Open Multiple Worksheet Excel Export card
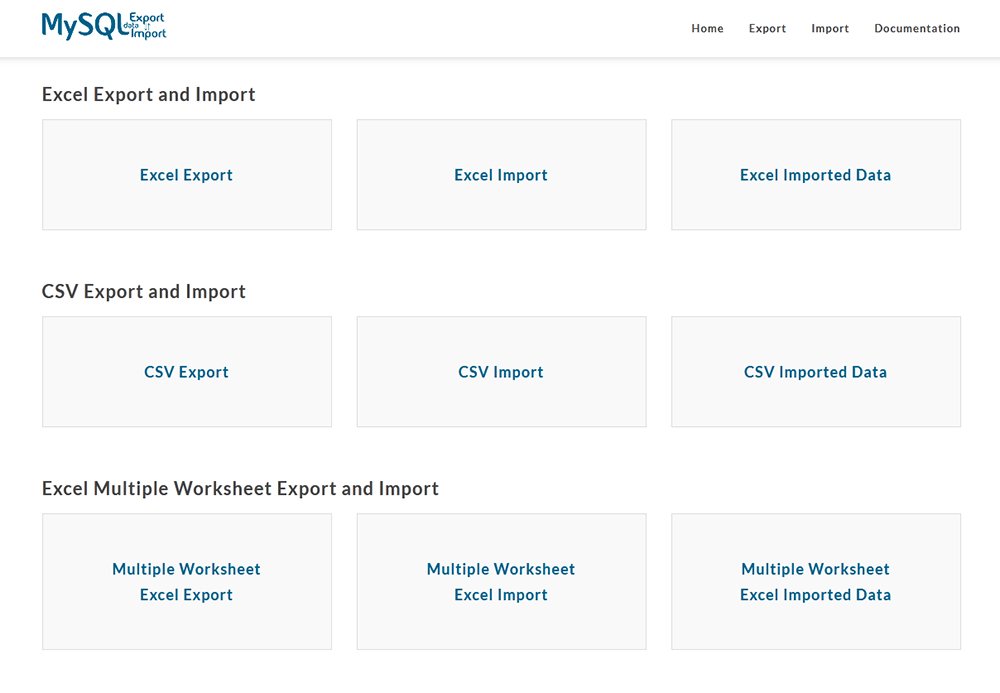This screenshot has width=1000, height=693. click(x=187, y=581)
